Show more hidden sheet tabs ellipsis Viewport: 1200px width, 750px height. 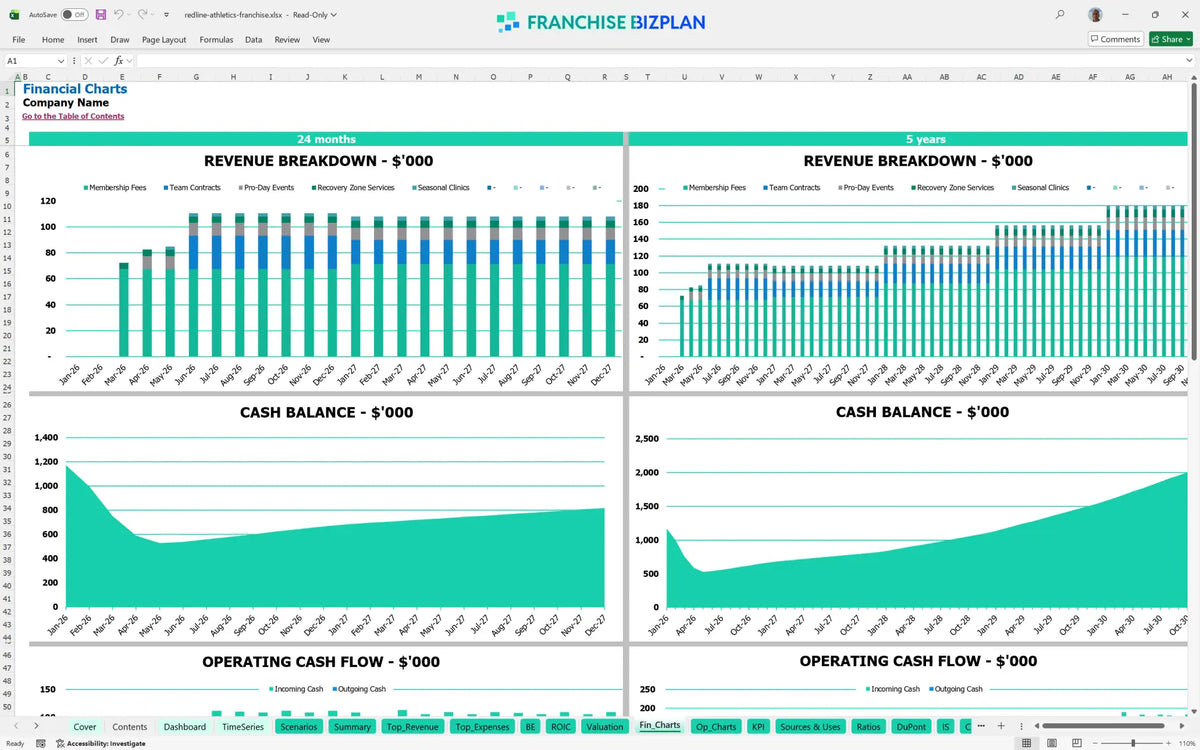pos(983,726)
